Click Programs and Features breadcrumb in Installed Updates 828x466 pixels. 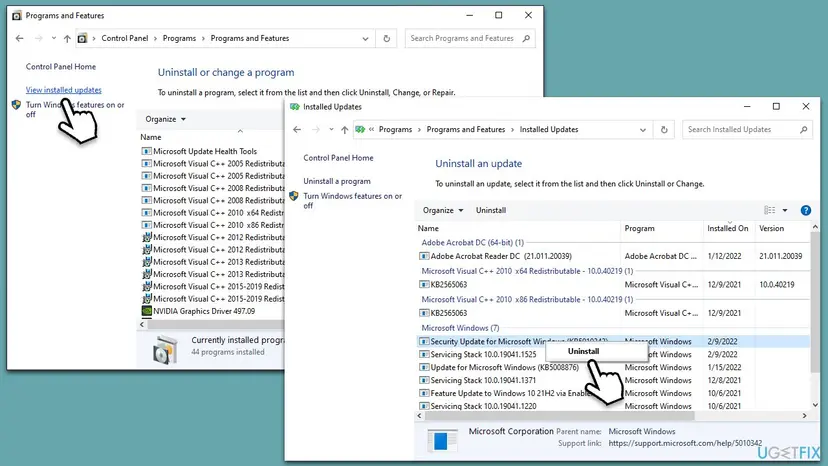click(466, 129)
